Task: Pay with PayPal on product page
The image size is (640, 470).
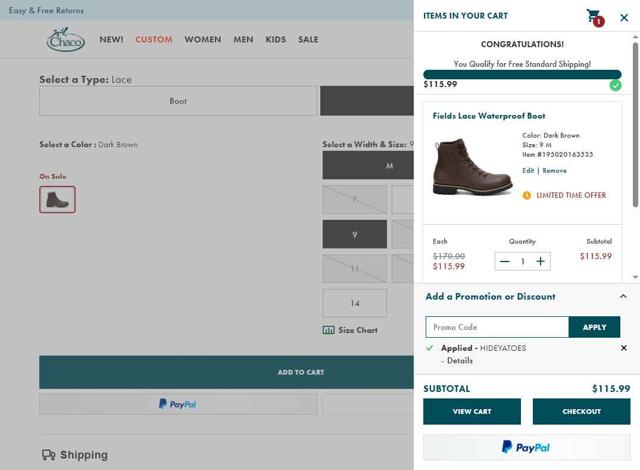Action: (178, 404)
